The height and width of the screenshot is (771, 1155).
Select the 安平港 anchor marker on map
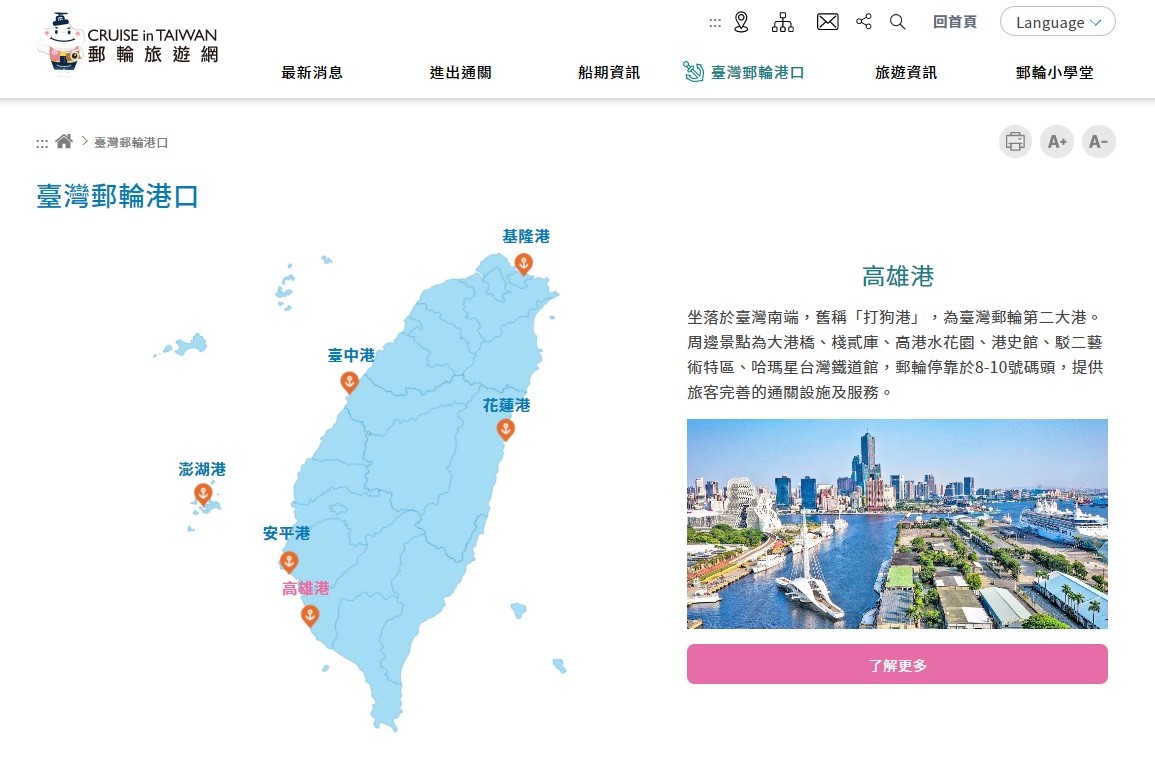289,562
